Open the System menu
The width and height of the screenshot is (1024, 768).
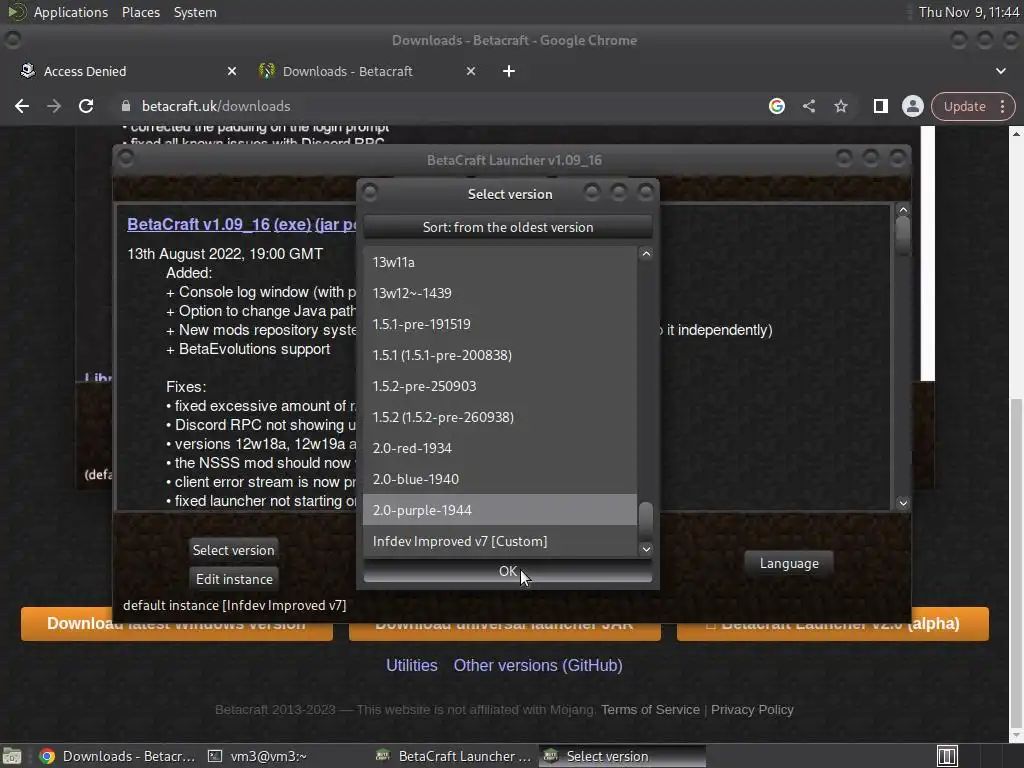click(195, 12)
